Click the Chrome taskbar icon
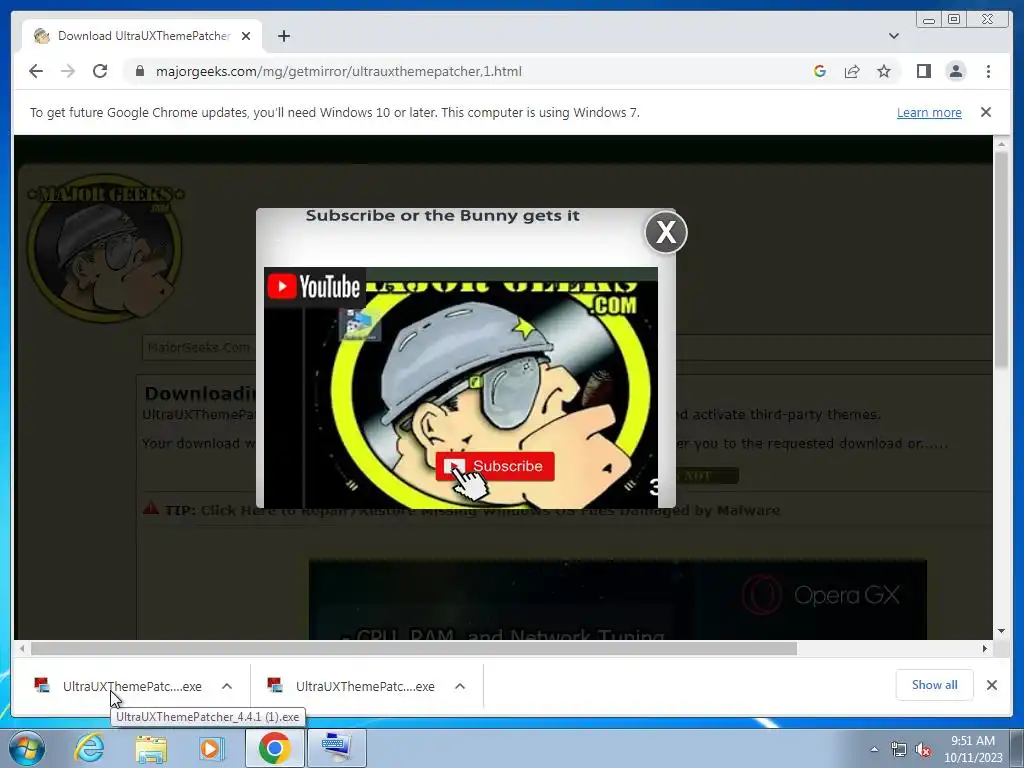Viewport: 1024px width, 768px height. point(274,748)
